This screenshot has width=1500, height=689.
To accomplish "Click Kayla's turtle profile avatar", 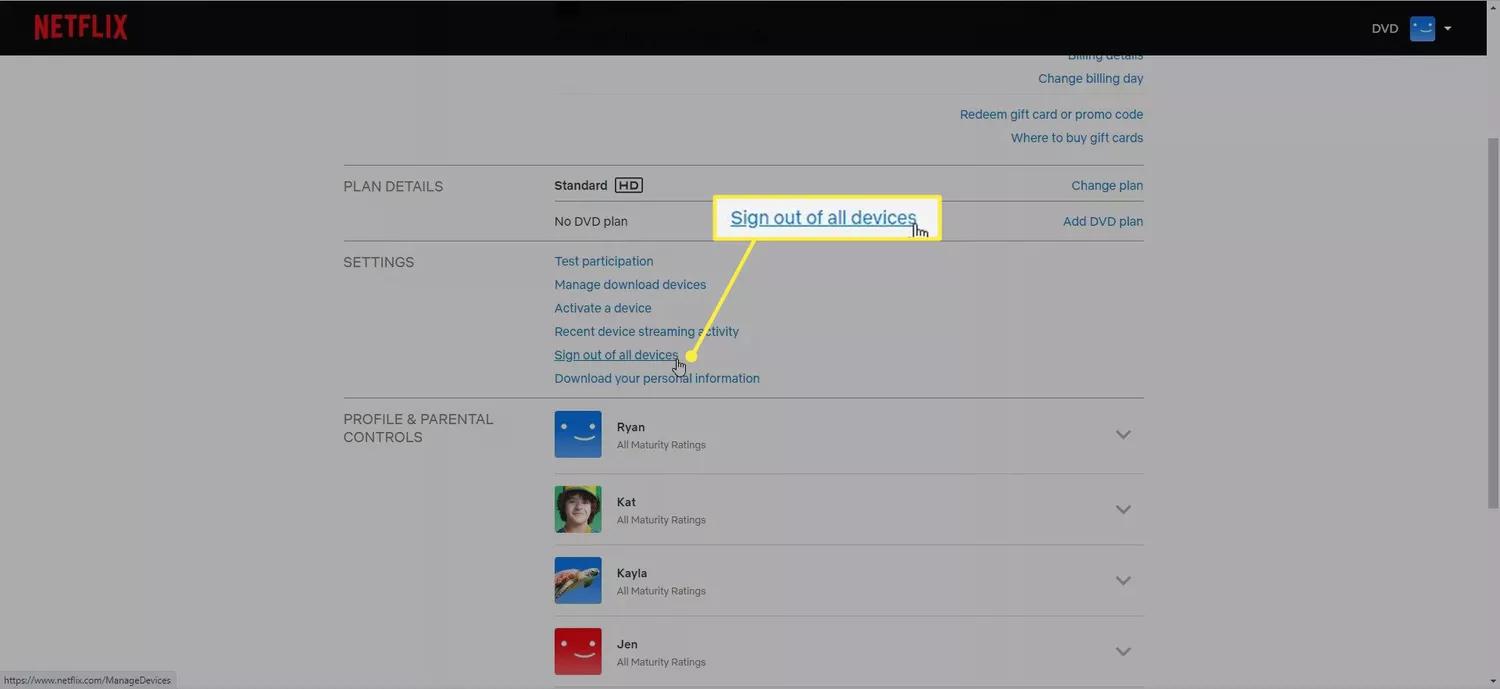I will (x=578, y=580).
